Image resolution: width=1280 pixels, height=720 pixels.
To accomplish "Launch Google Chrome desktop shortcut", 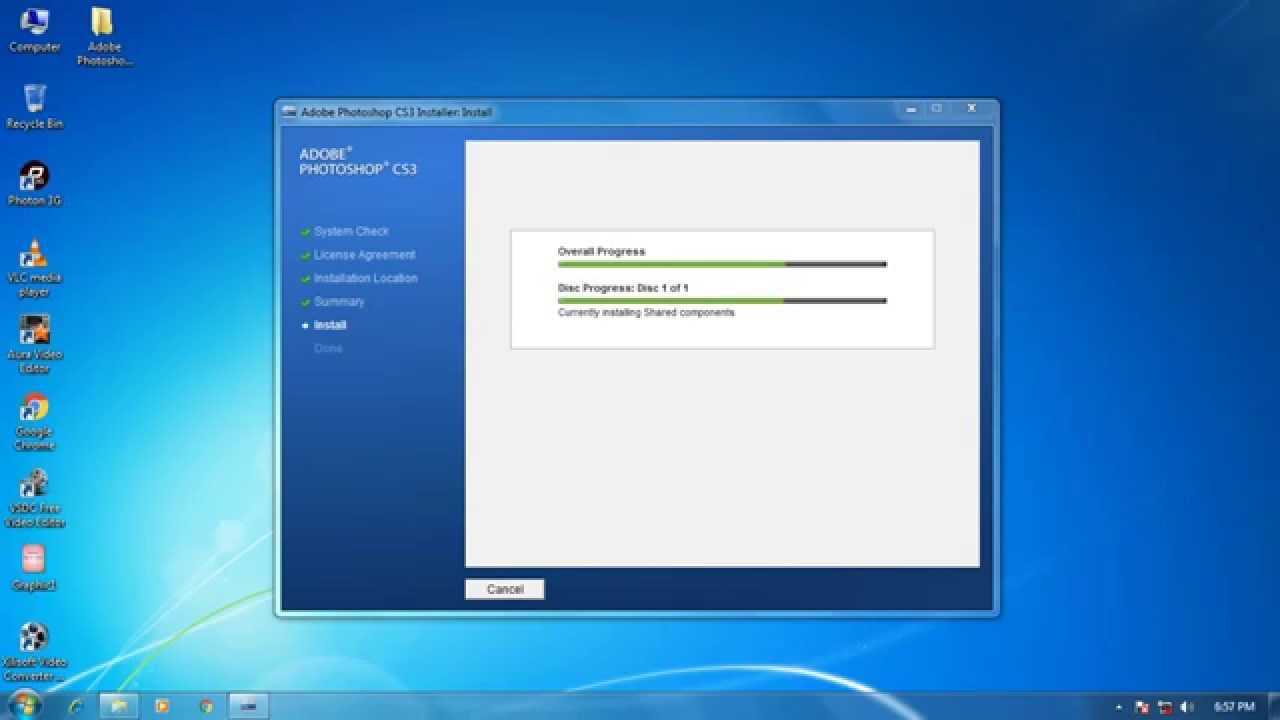I will 35,422.
